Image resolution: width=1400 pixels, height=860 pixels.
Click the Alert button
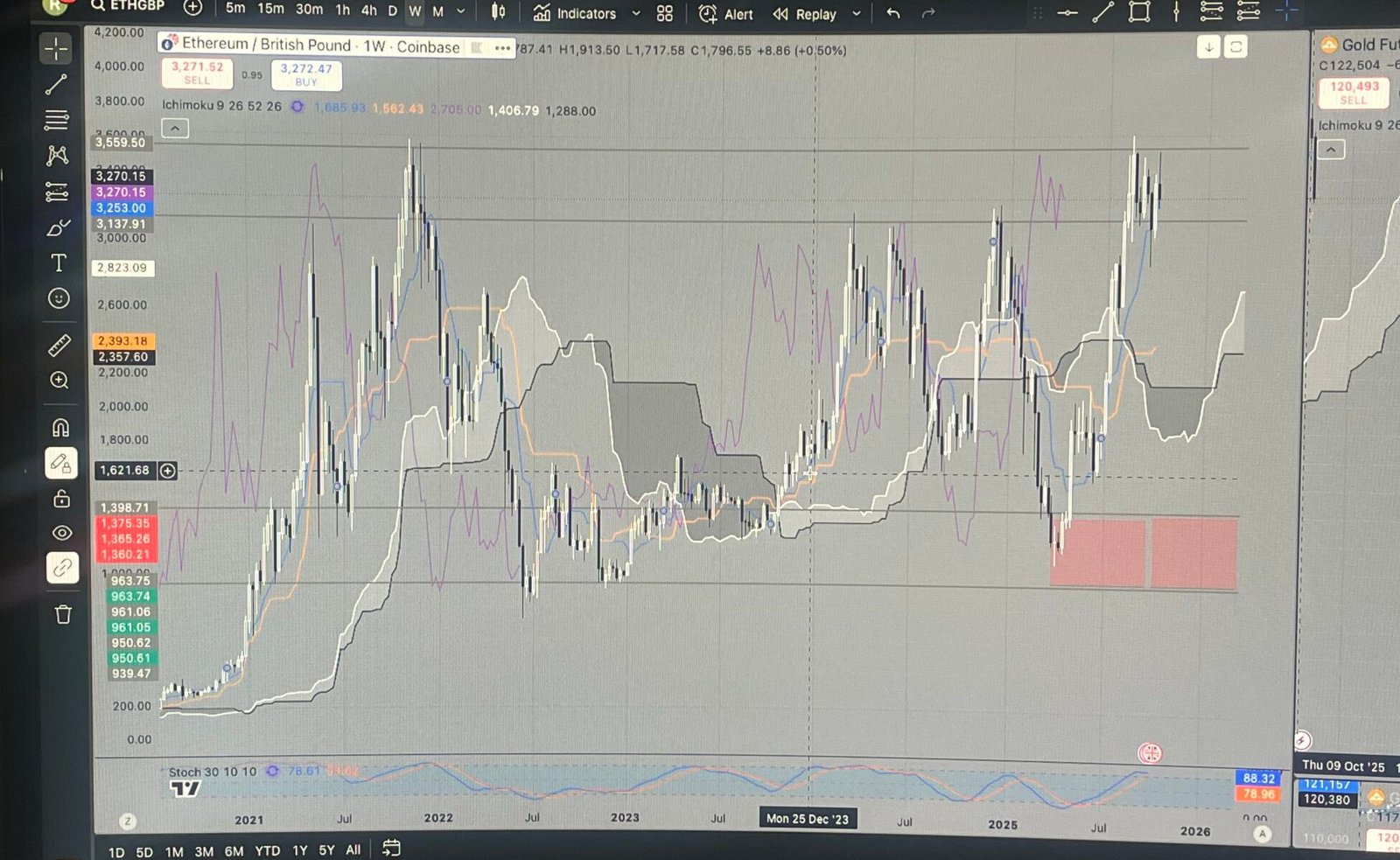pos(727,14)
